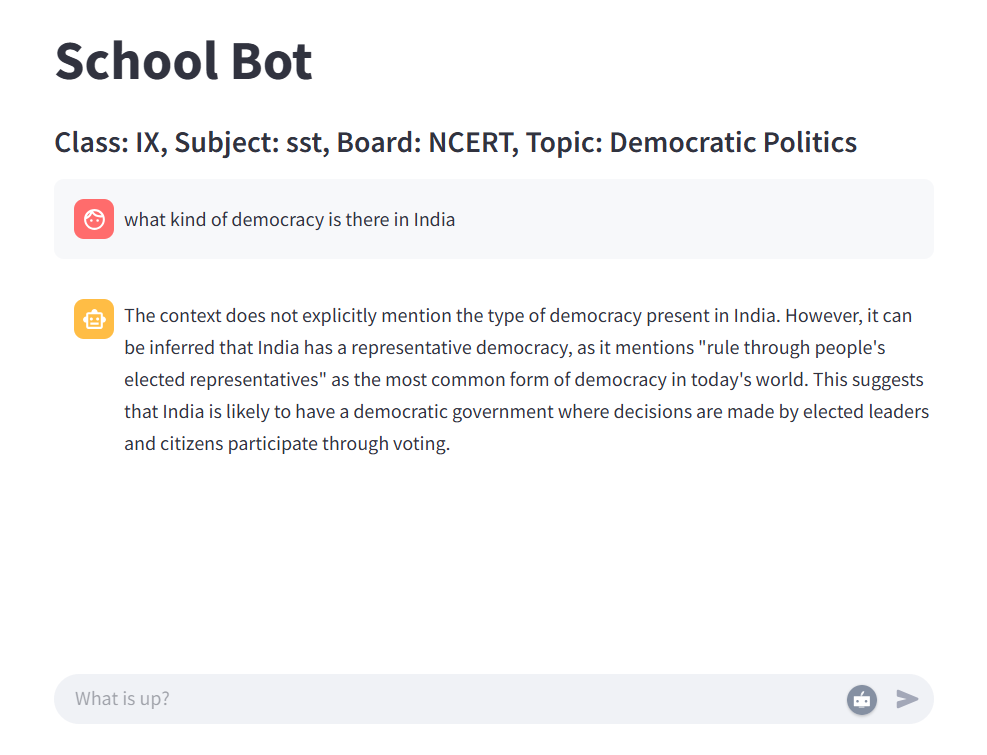987x755 pixels.
Task: Click the question text about democracy in India
Action: click(289, 219)
